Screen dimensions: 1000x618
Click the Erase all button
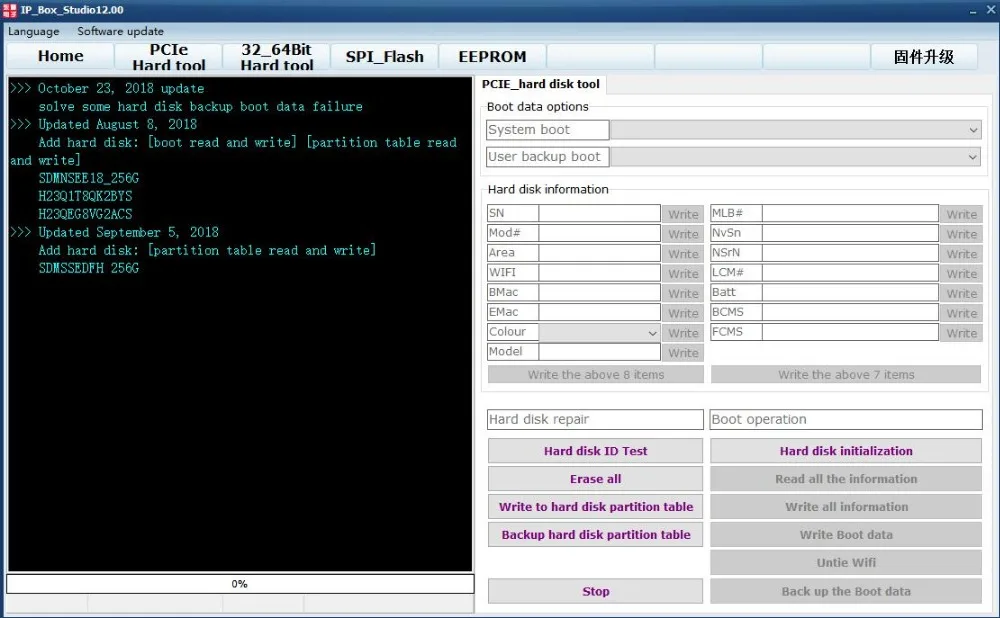[596, 479]
